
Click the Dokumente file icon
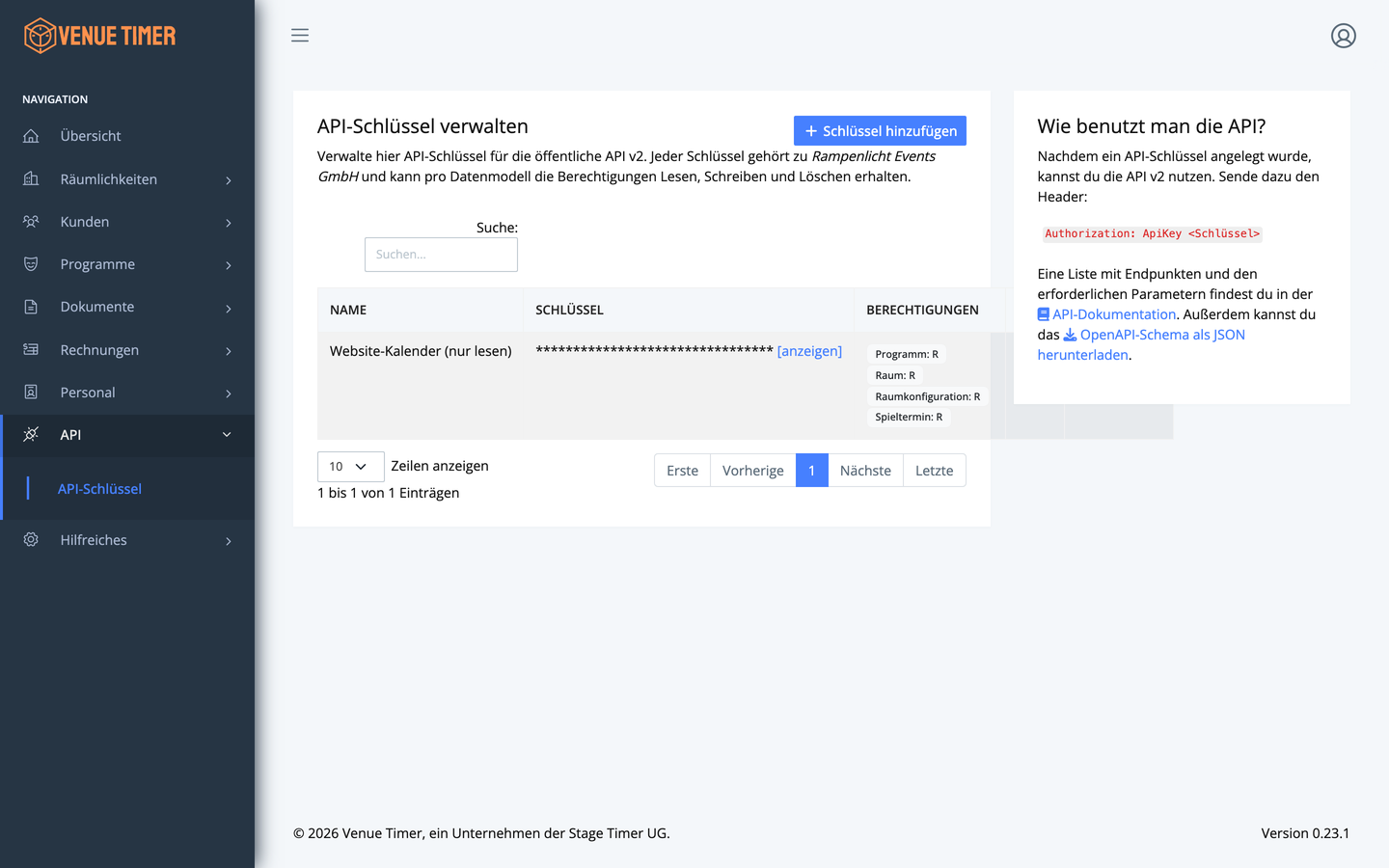click(x=31, y=307)
